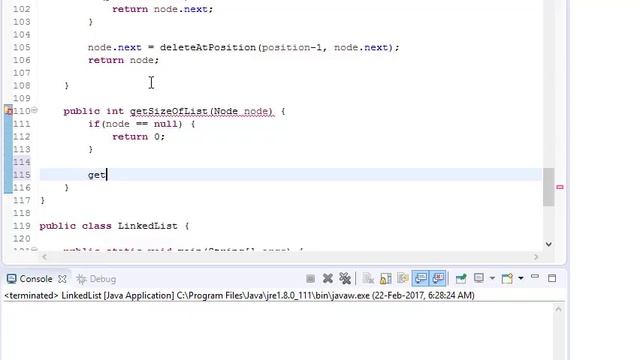The height and width of the screenshot is (360, 640).
Task: Click the editor horizontal scroll left arrow
Action: [x=44, y=257]
